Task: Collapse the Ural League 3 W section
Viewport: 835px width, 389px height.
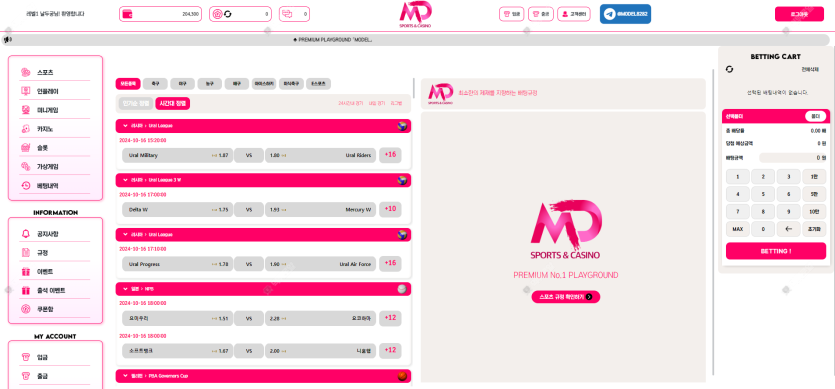Action: click(x=125, y=180)
